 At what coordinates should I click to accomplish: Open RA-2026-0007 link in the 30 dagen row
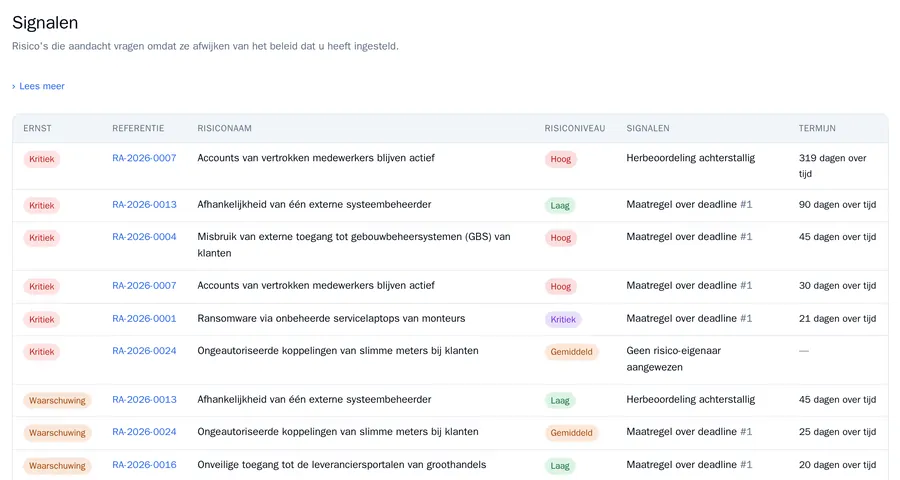pyautogui.click(x=144, y=285)
